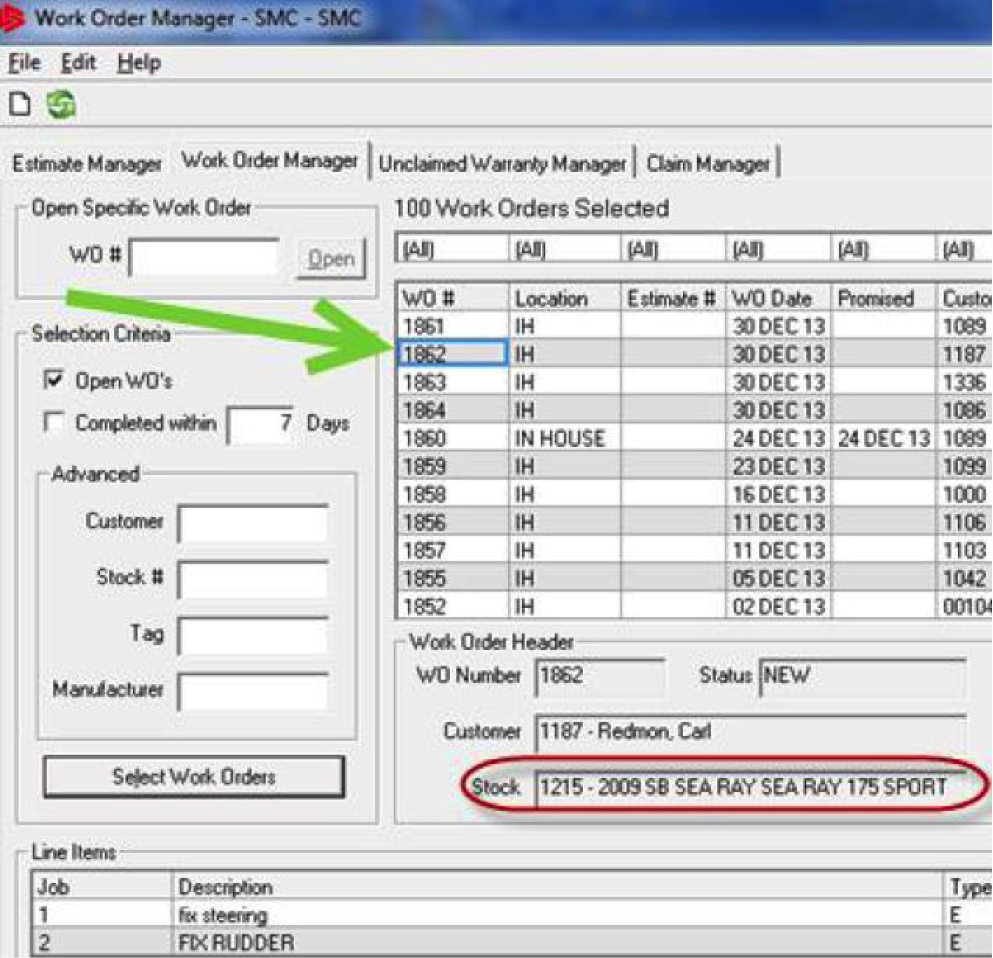Select work order row 1856
Screen dimensions: 993x958
click(694, 522)
